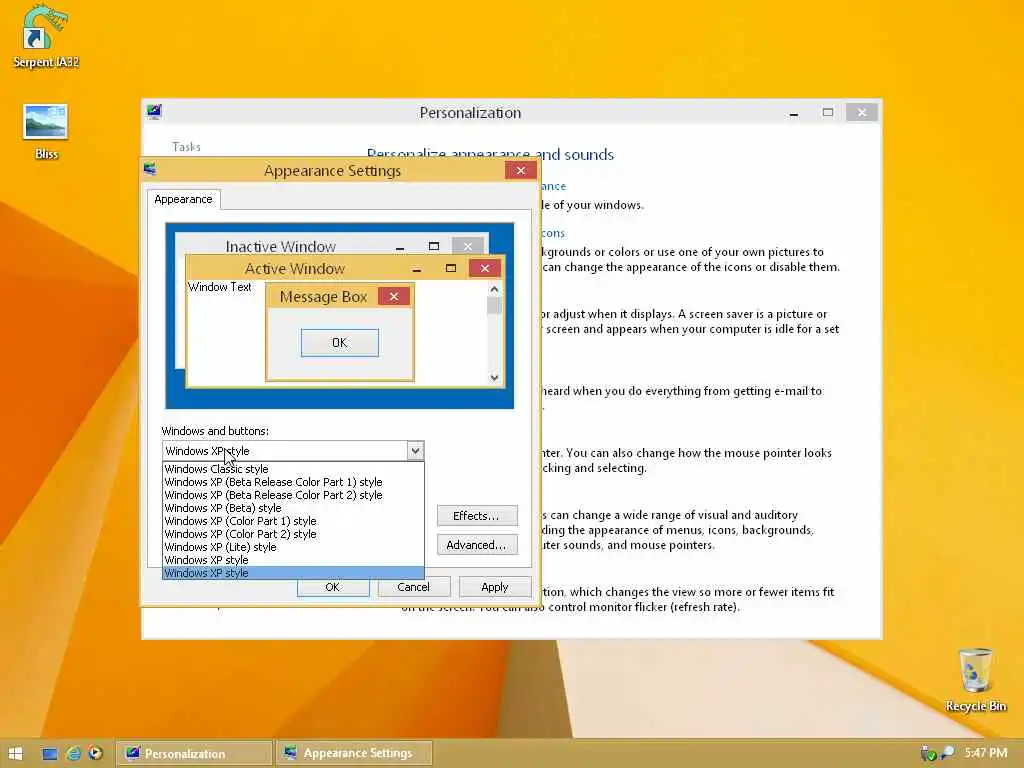Click the Window Text sample in the preview
1024x768 pixels.
click(x=219, y=287)
